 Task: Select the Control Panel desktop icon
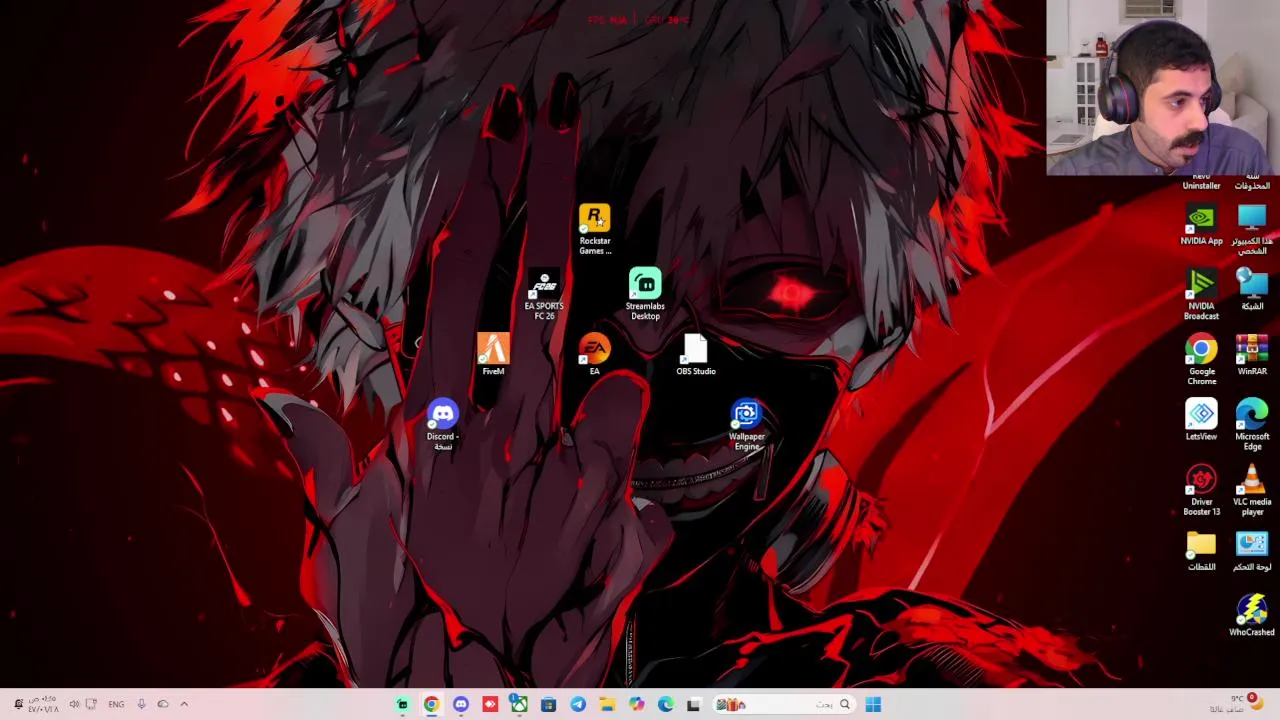[x=1252, y=550]
